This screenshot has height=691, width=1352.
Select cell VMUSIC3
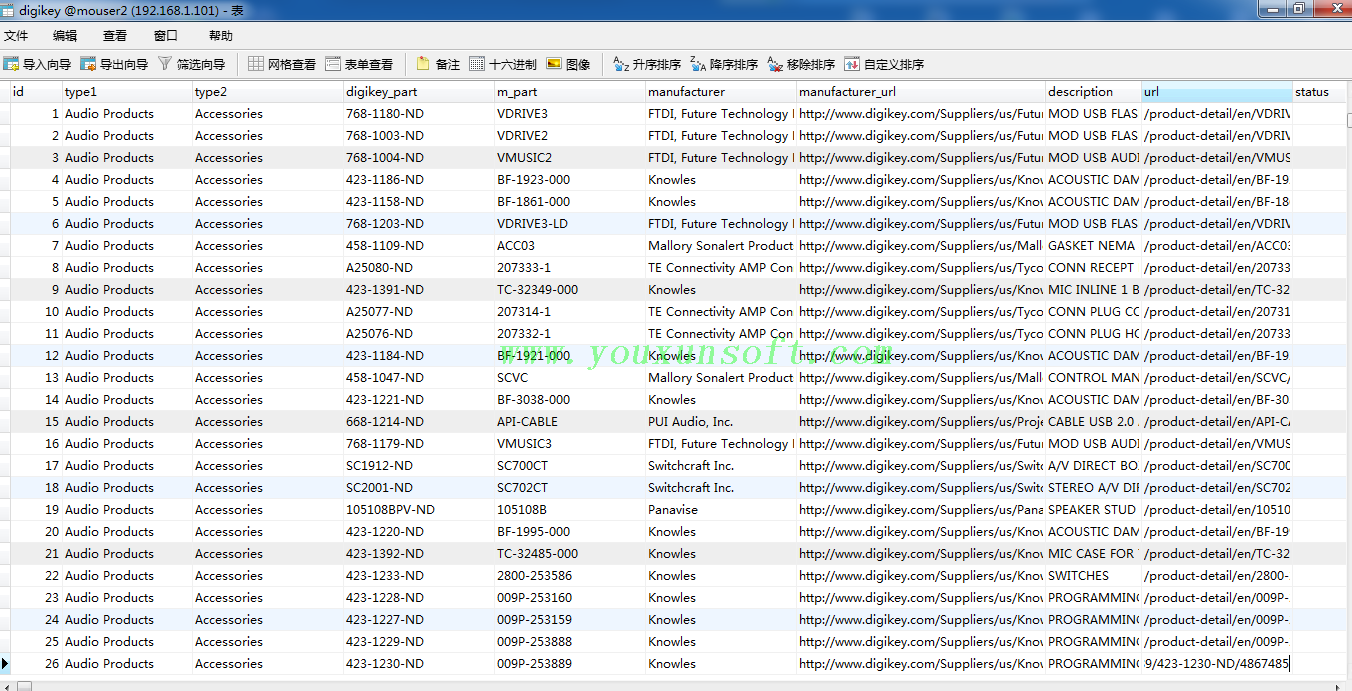570,443
